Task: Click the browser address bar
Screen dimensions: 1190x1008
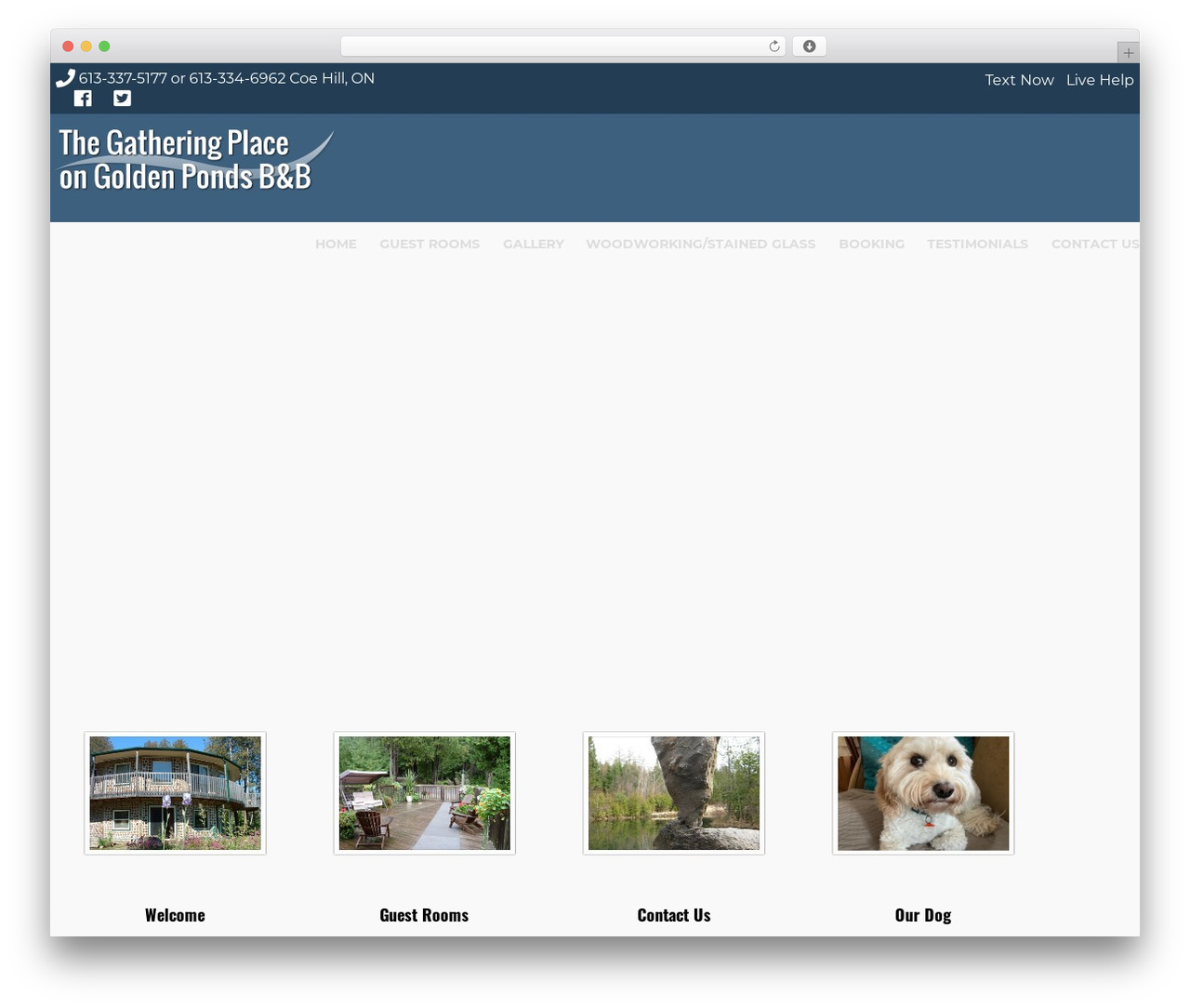Action: pos(562,46)
